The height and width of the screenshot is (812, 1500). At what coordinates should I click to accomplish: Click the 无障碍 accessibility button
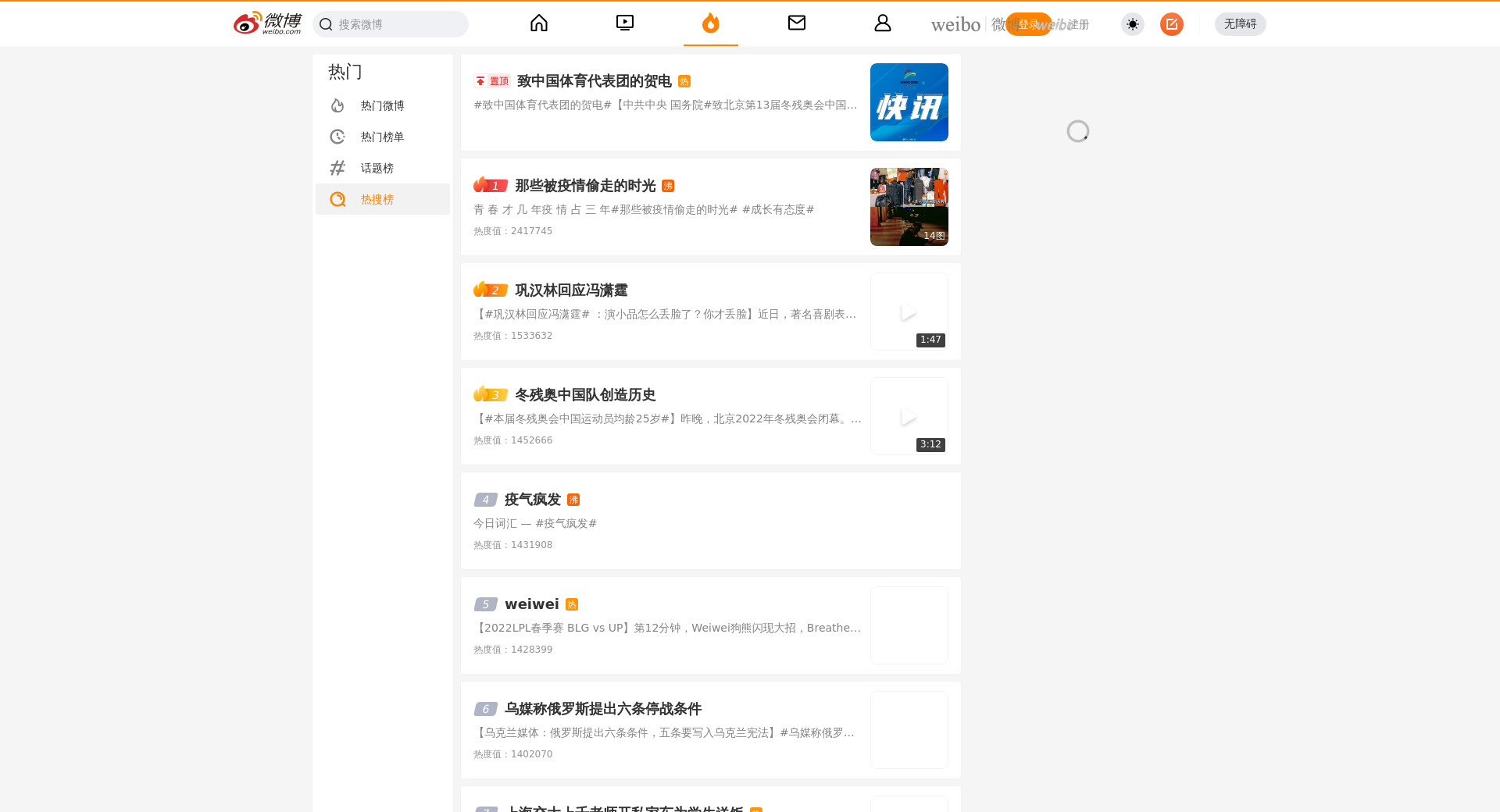coord(1240,24)
